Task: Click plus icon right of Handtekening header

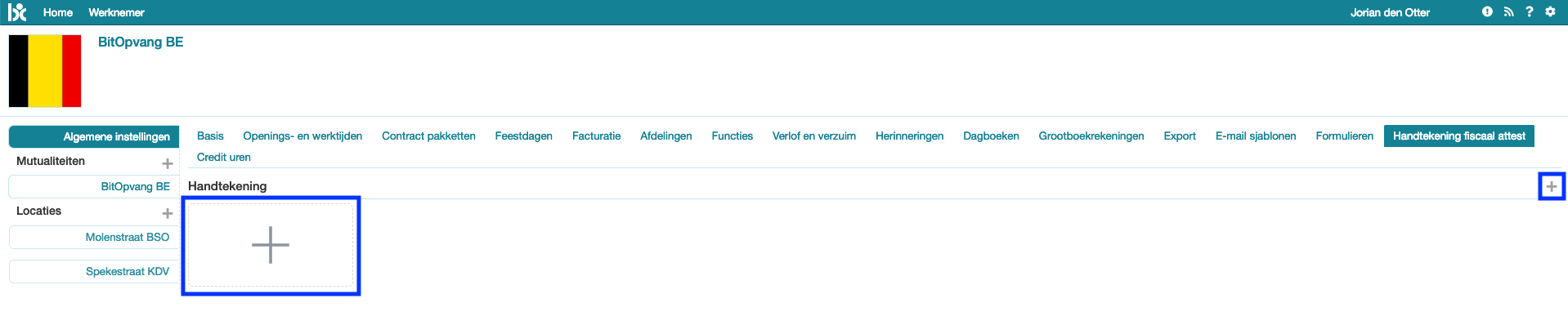Action: pos(1551,186)
